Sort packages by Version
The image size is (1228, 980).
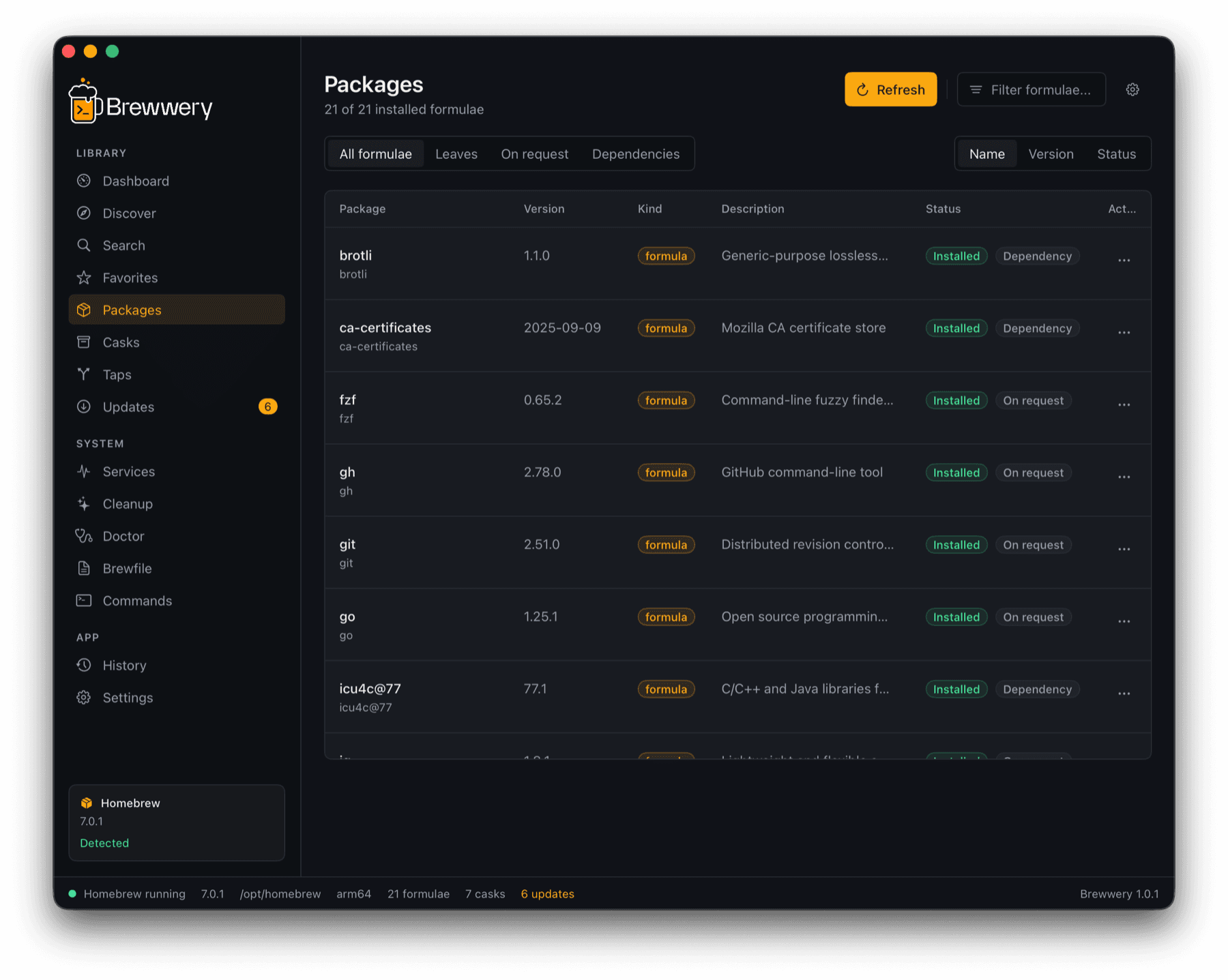coord(1051,154)
